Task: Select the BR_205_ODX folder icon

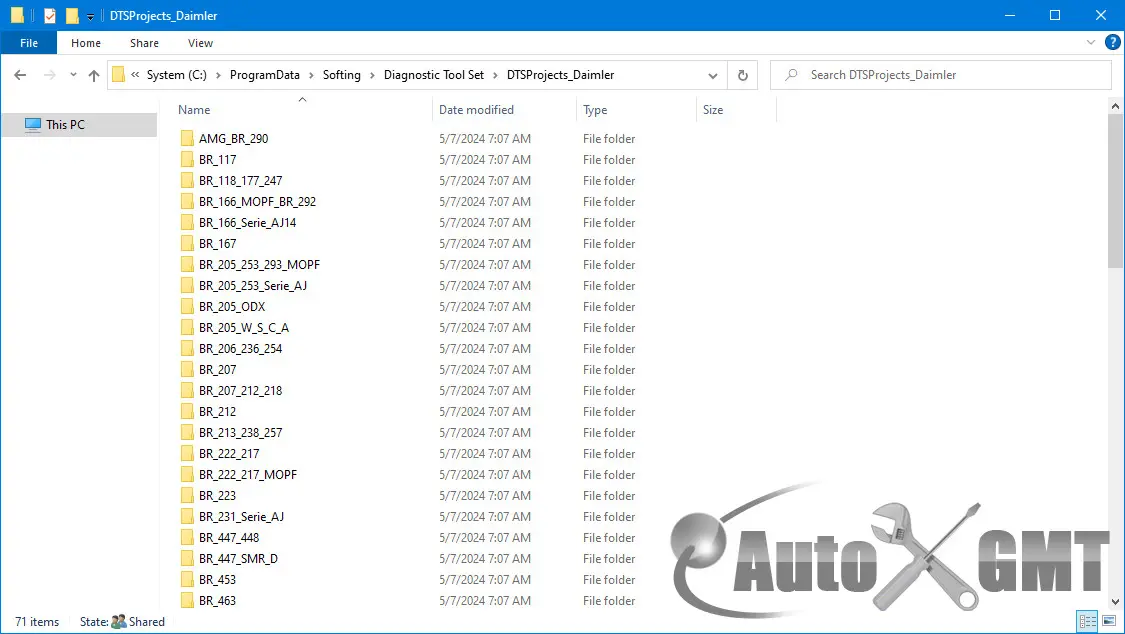Action: tap(187, 306)
